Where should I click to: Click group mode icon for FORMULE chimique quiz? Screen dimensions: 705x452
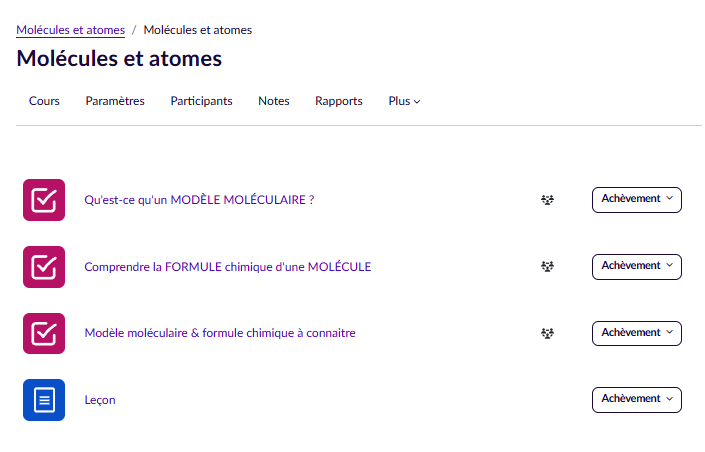click(547, 267)
